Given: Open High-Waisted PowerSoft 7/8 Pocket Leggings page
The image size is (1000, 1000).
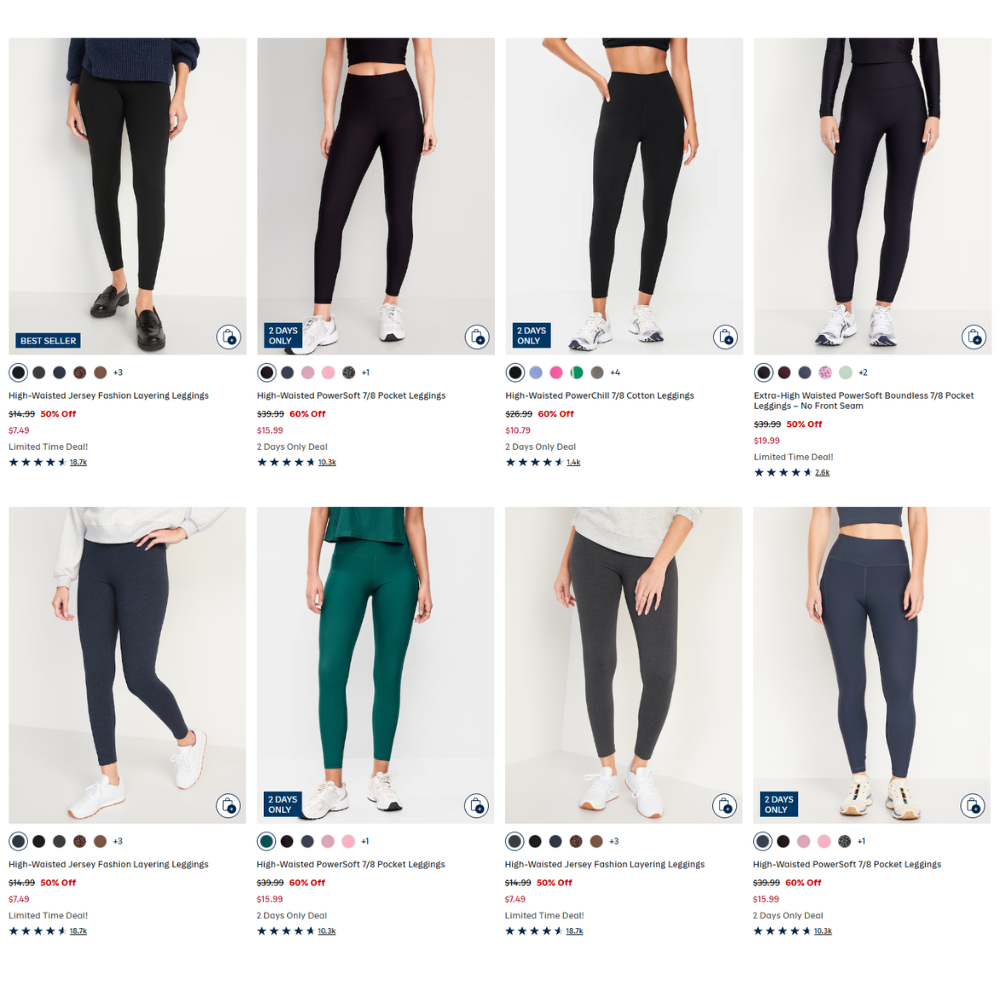Looking at the screenshot, I should pyautogui.click(x=352, y=395).
